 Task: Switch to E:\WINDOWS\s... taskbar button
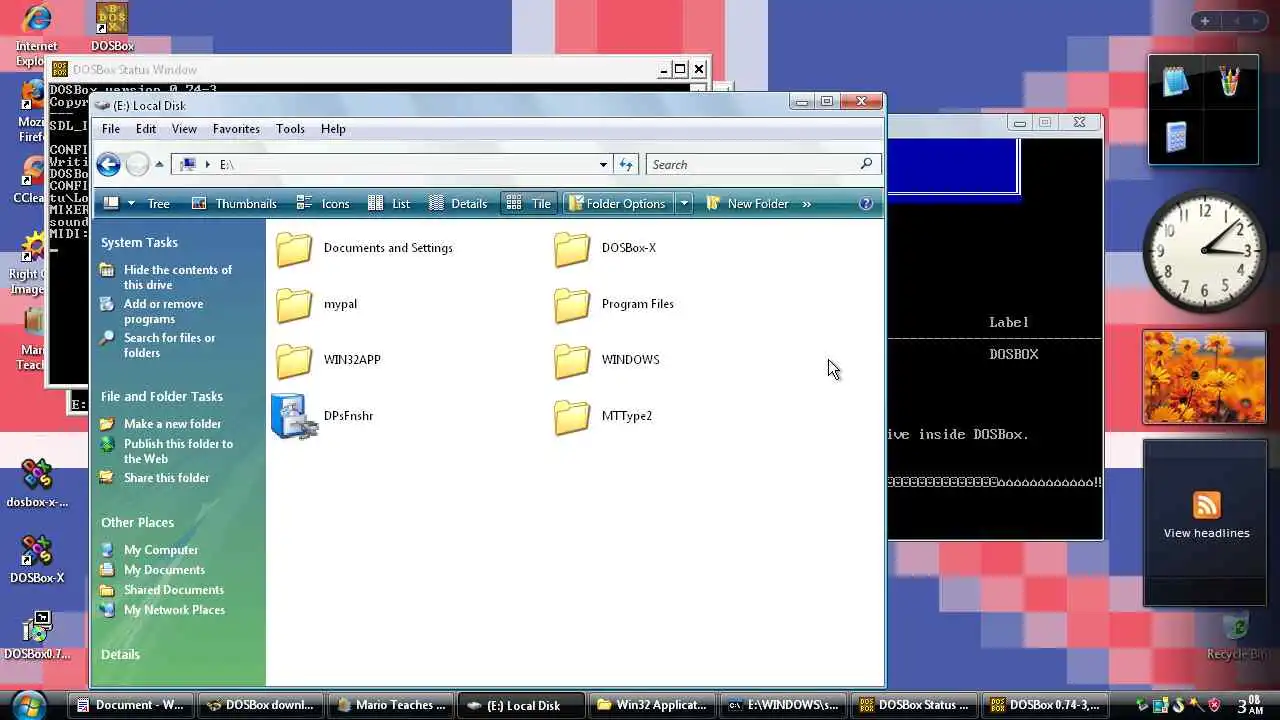click(x=782, y=705)
